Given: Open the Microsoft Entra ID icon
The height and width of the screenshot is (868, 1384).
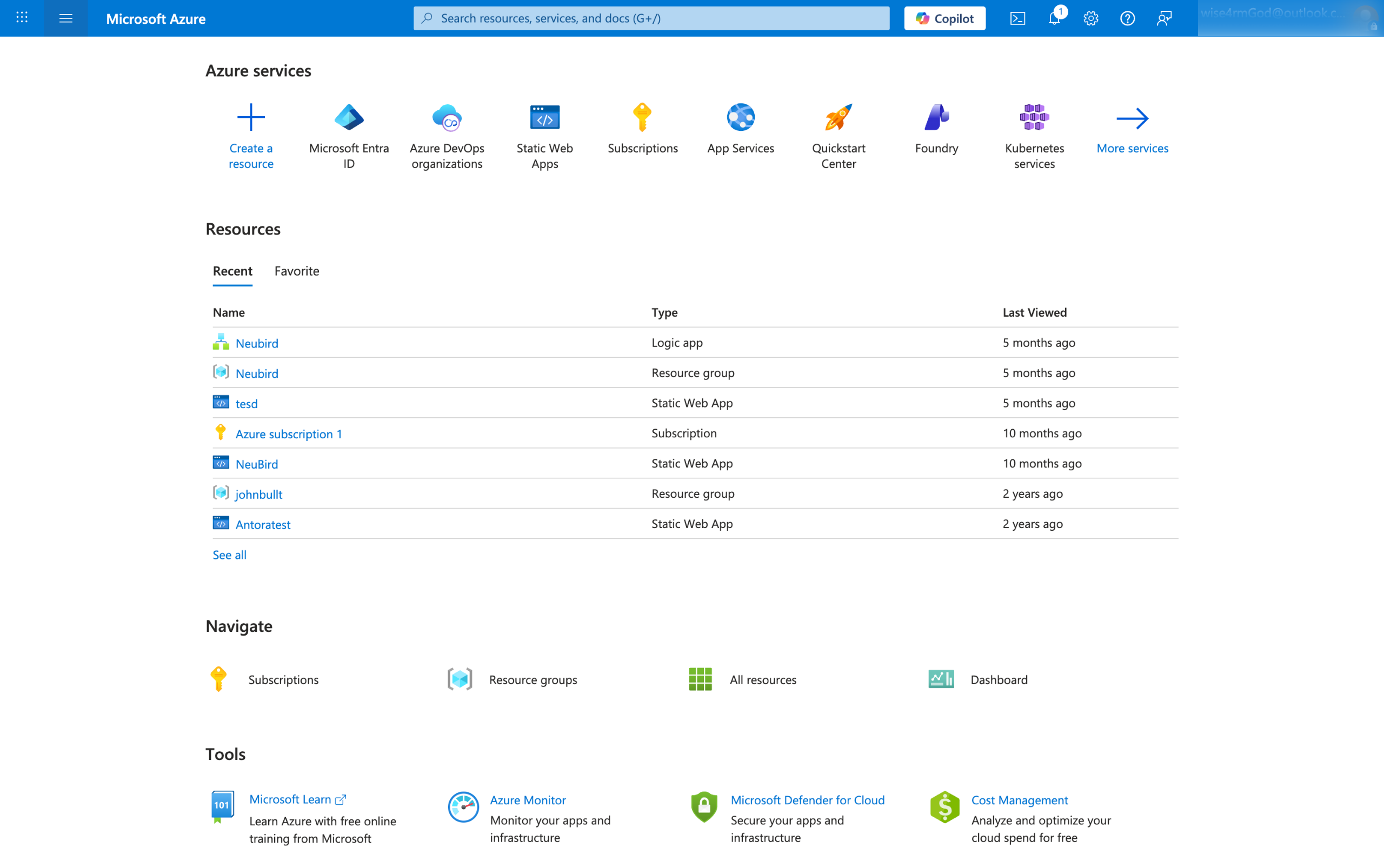Looking at the screenshot, I should (x=349, y=118).
